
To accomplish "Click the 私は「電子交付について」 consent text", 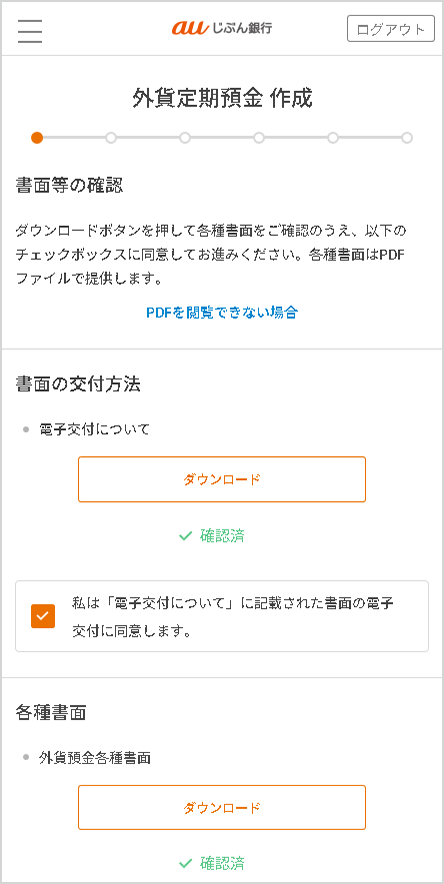I will pyautogui.click(x=233, y=617).
